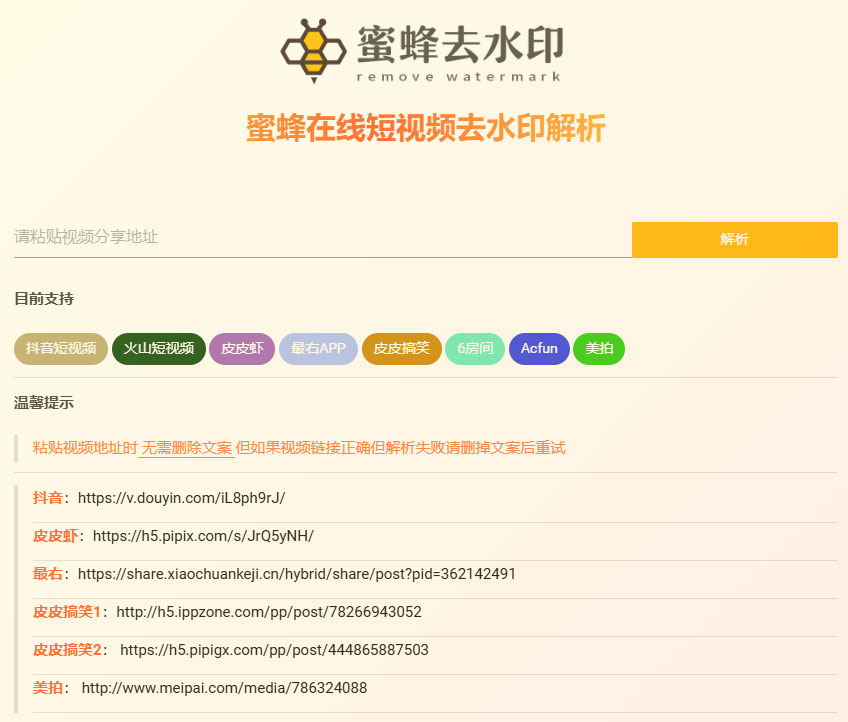848x722 pixels.
Task: Focus the video share address input field
Action: (x=322, y=238)
